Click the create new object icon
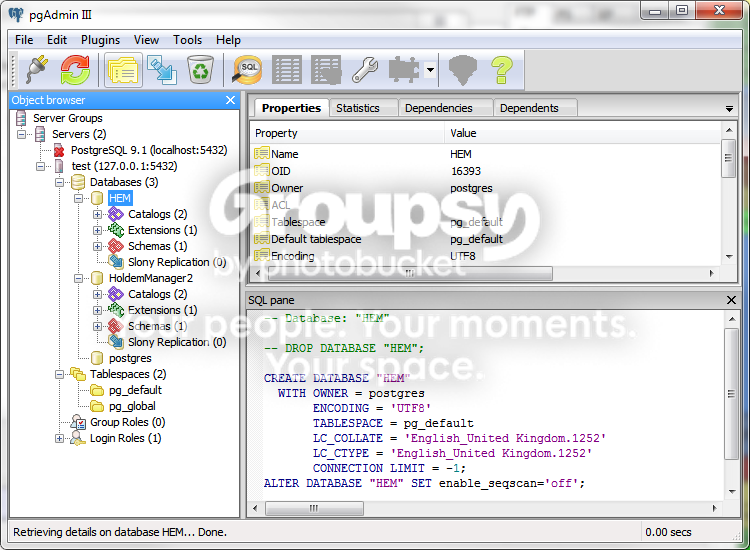 (x=162, y=70)
